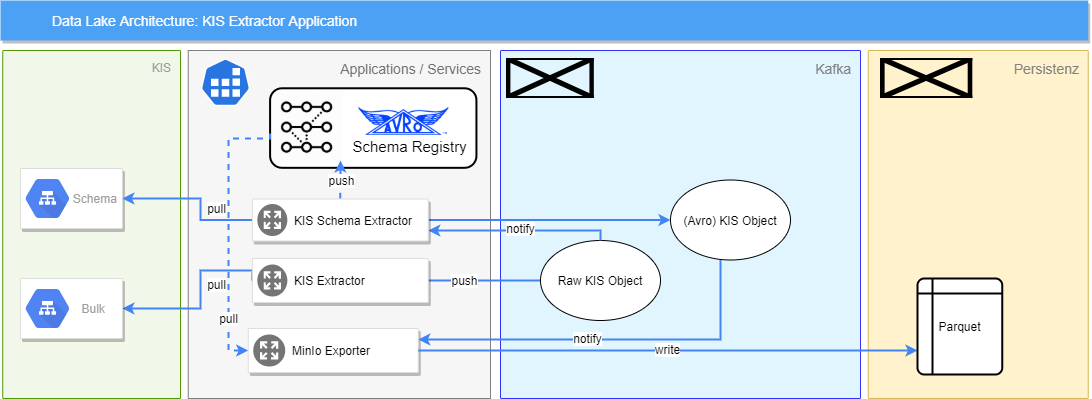Click the 'Persistenz' panel heading

pos(1047,69)
